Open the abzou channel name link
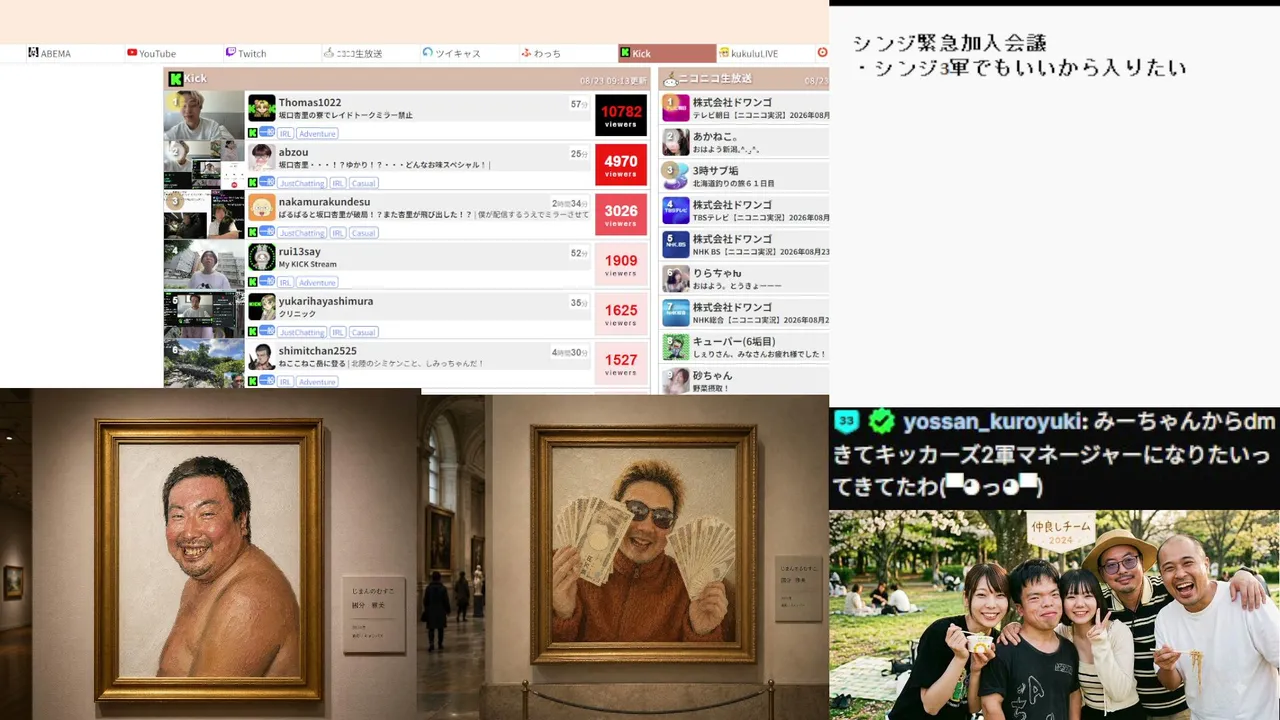Viewport: 1280px width, 720px height. click(293, 153)
